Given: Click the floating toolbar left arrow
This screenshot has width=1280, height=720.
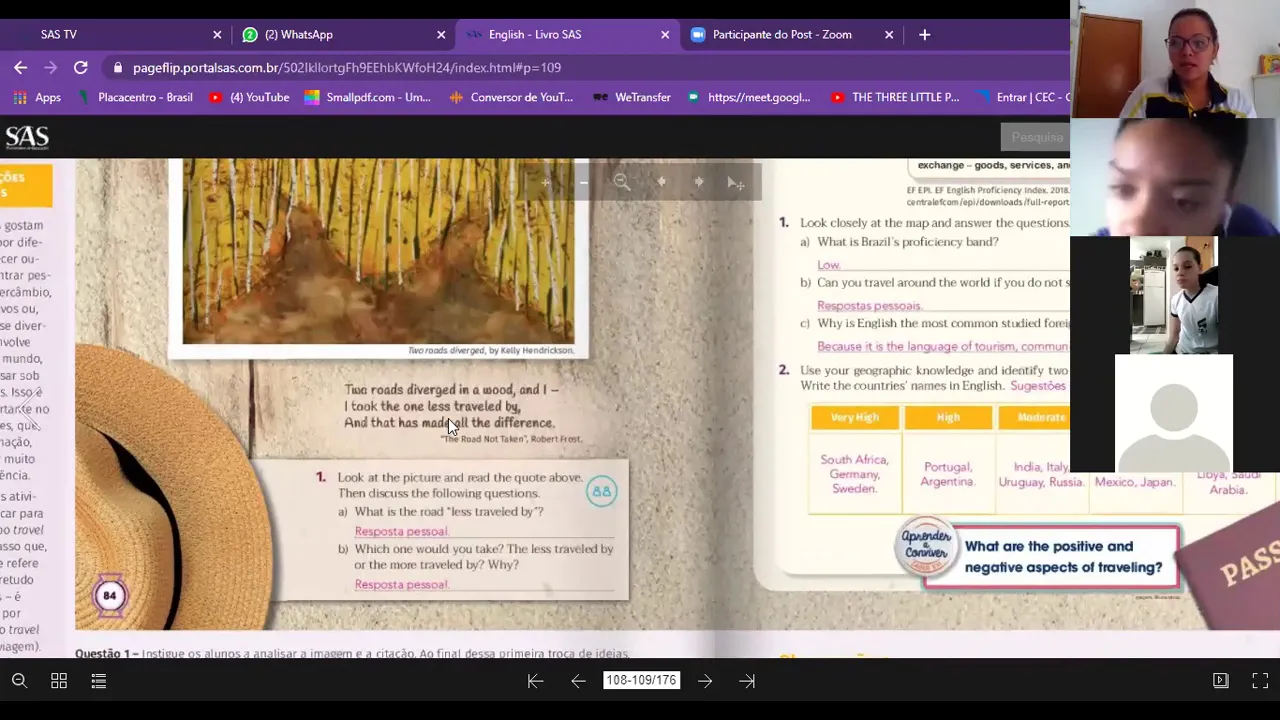Looking at the screenshot, I should 661,182.
